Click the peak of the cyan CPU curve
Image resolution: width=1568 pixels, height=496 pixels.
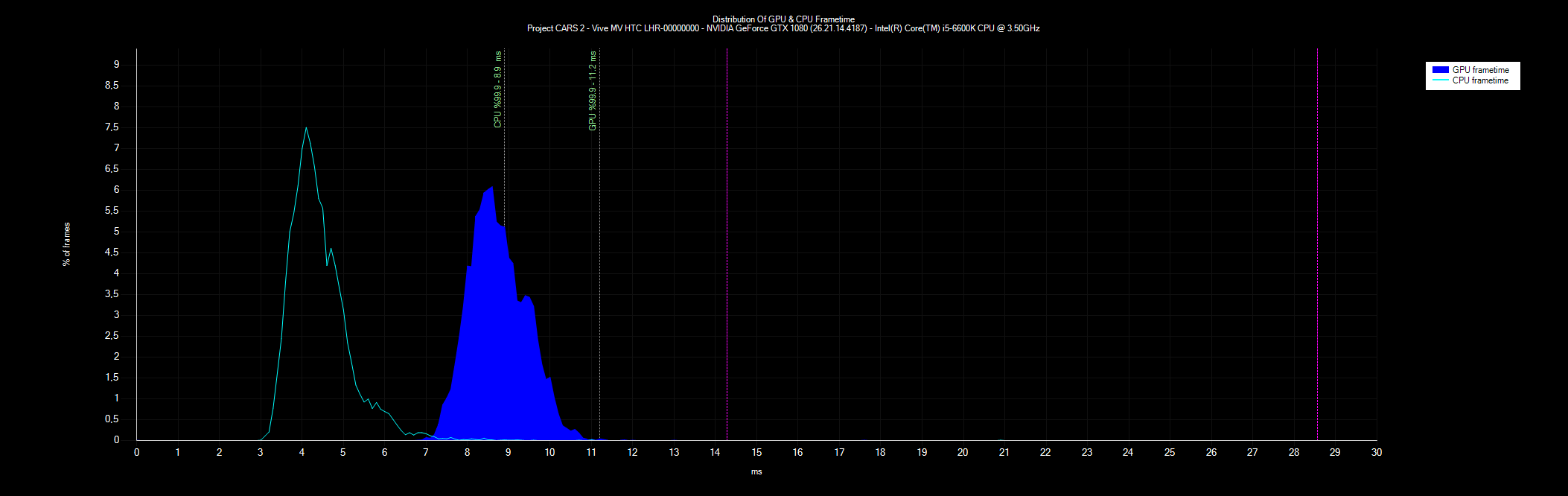306,127
